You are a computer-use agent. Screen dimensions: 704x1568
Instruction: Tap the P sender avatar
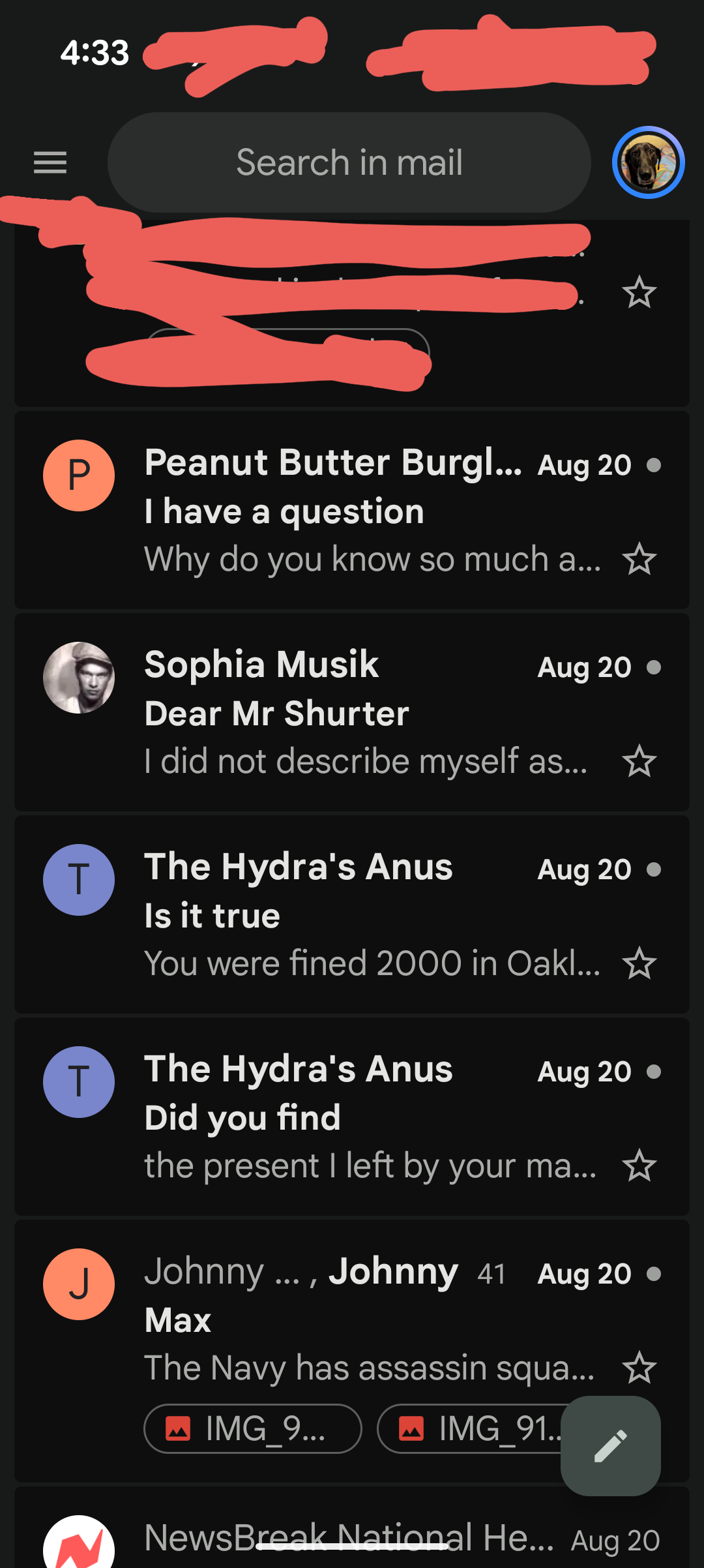pos(79,475)
